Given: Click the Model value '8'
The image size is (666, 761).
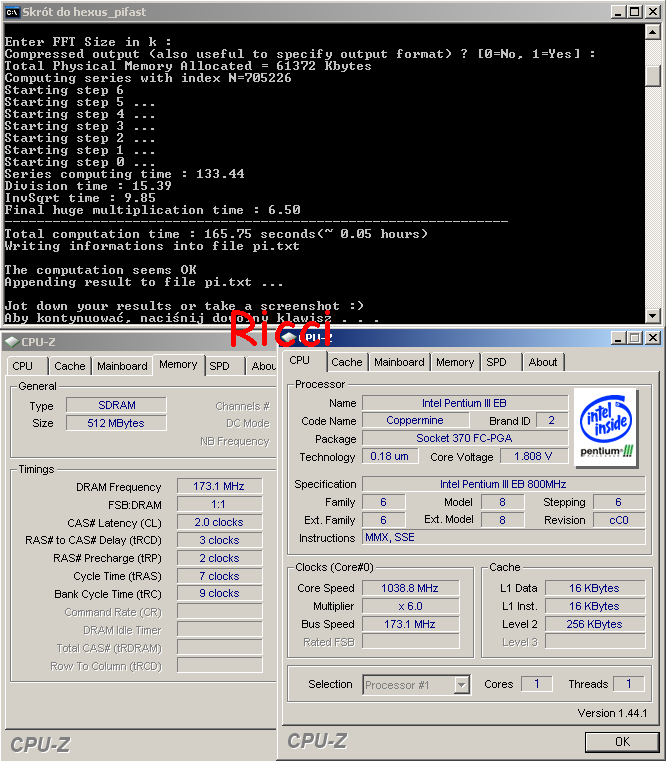Looking at the screenshot, I should click(x=503, y=502).
